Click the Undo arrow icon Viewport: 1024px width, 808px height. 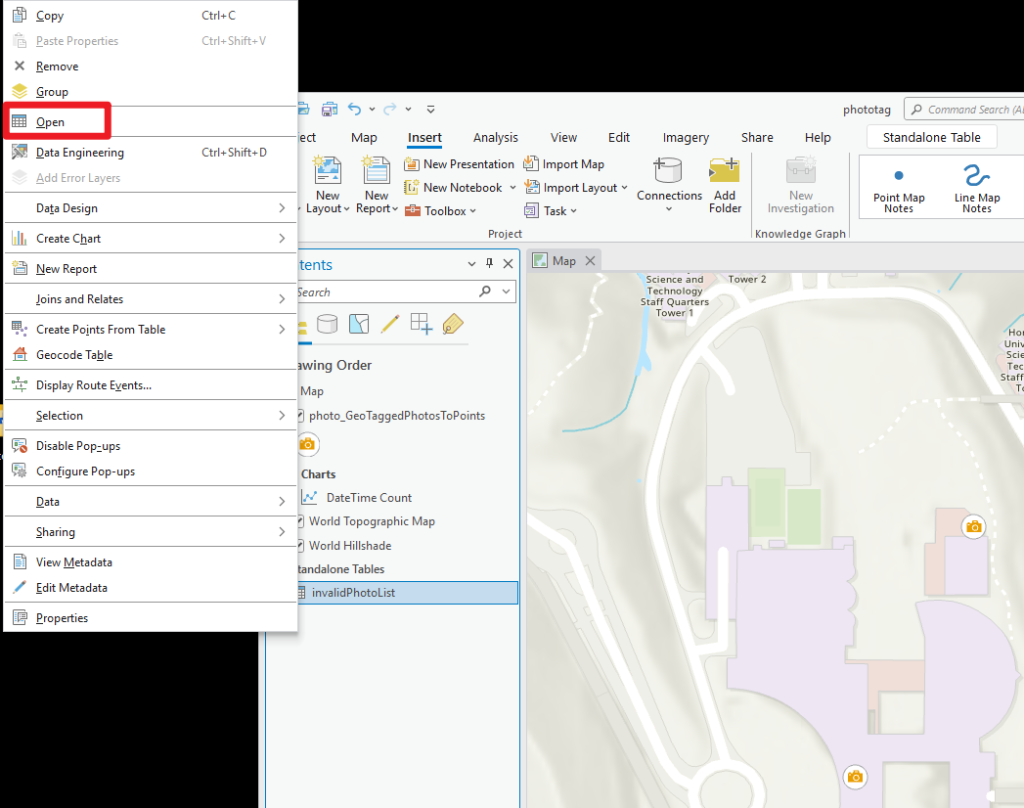pyautogui.click(x=355, y=109)
